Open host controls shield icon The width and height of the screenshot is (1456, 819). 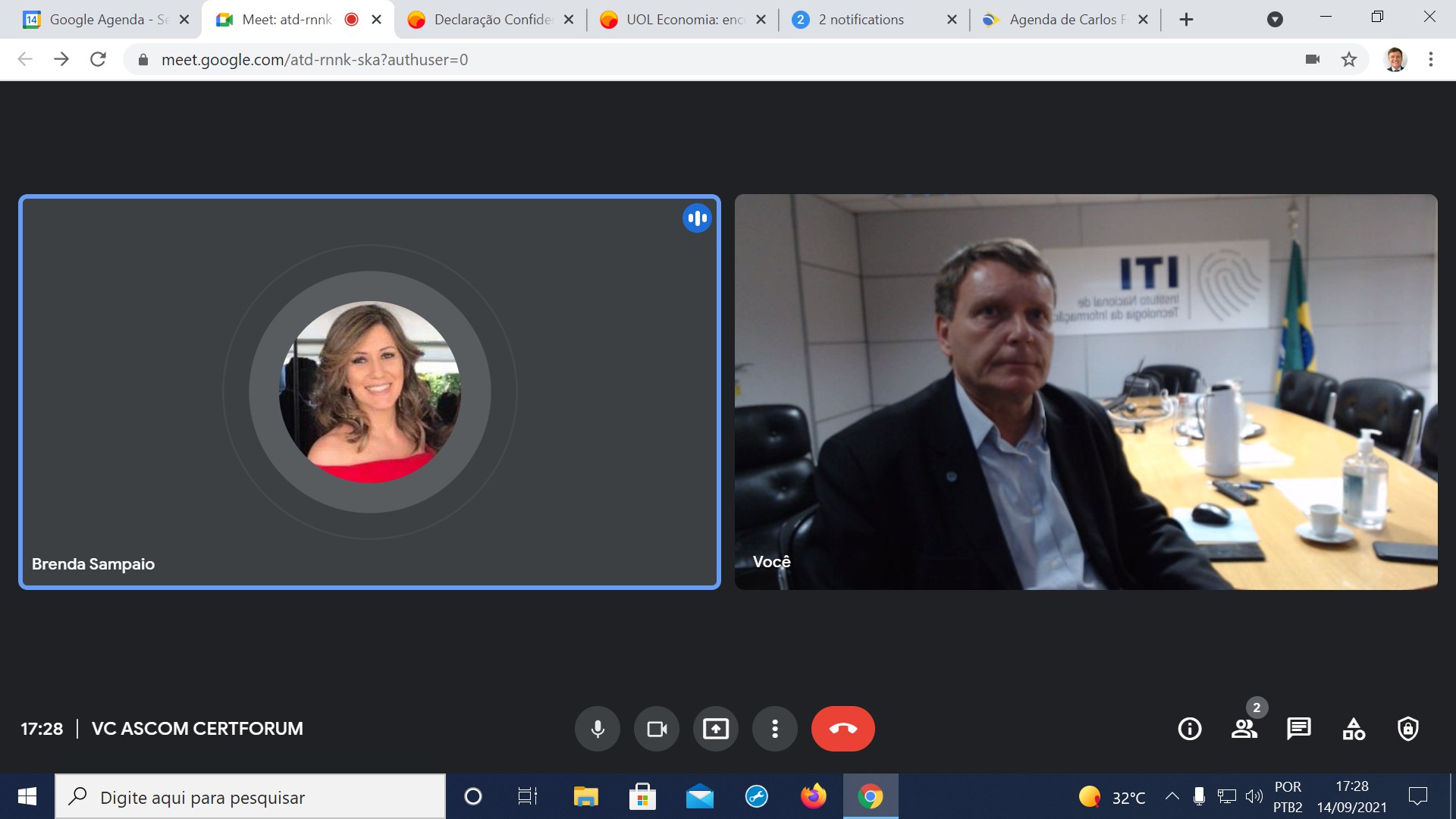coord(1407,729)
